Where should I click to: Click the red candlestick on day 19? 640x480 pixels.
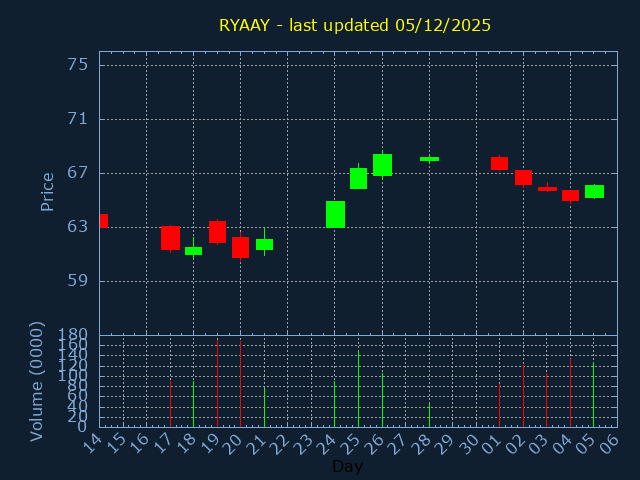click(x=217, y=232)
